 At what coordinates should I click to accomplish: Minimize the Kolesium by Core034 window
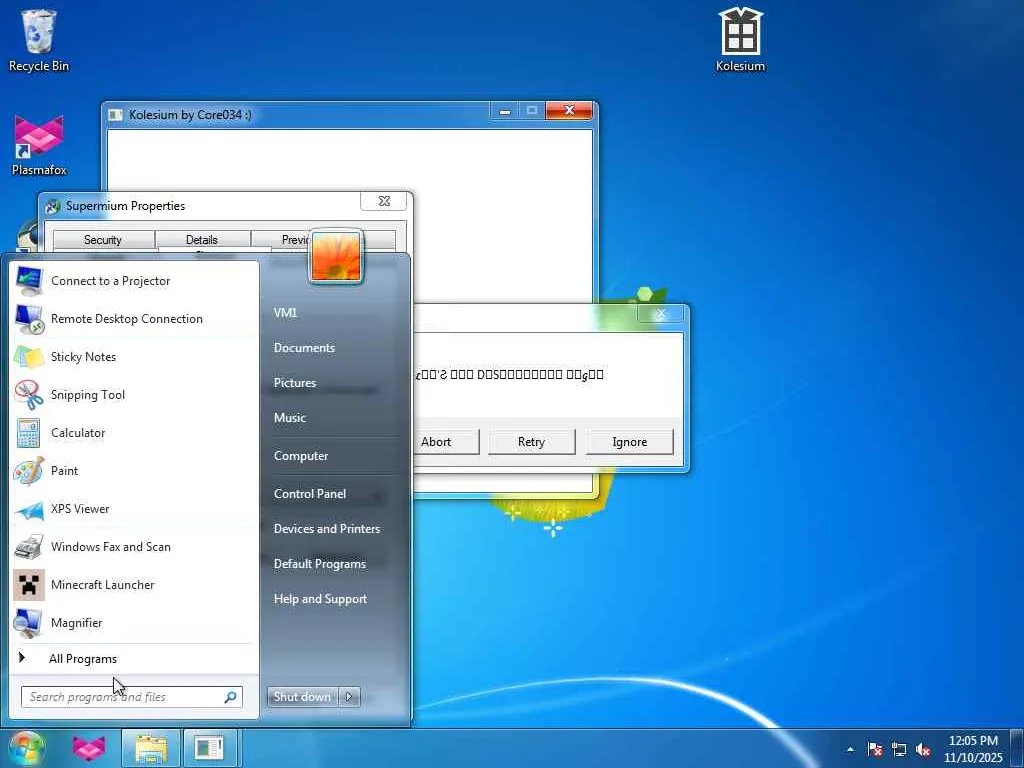[x=504, y=111]
